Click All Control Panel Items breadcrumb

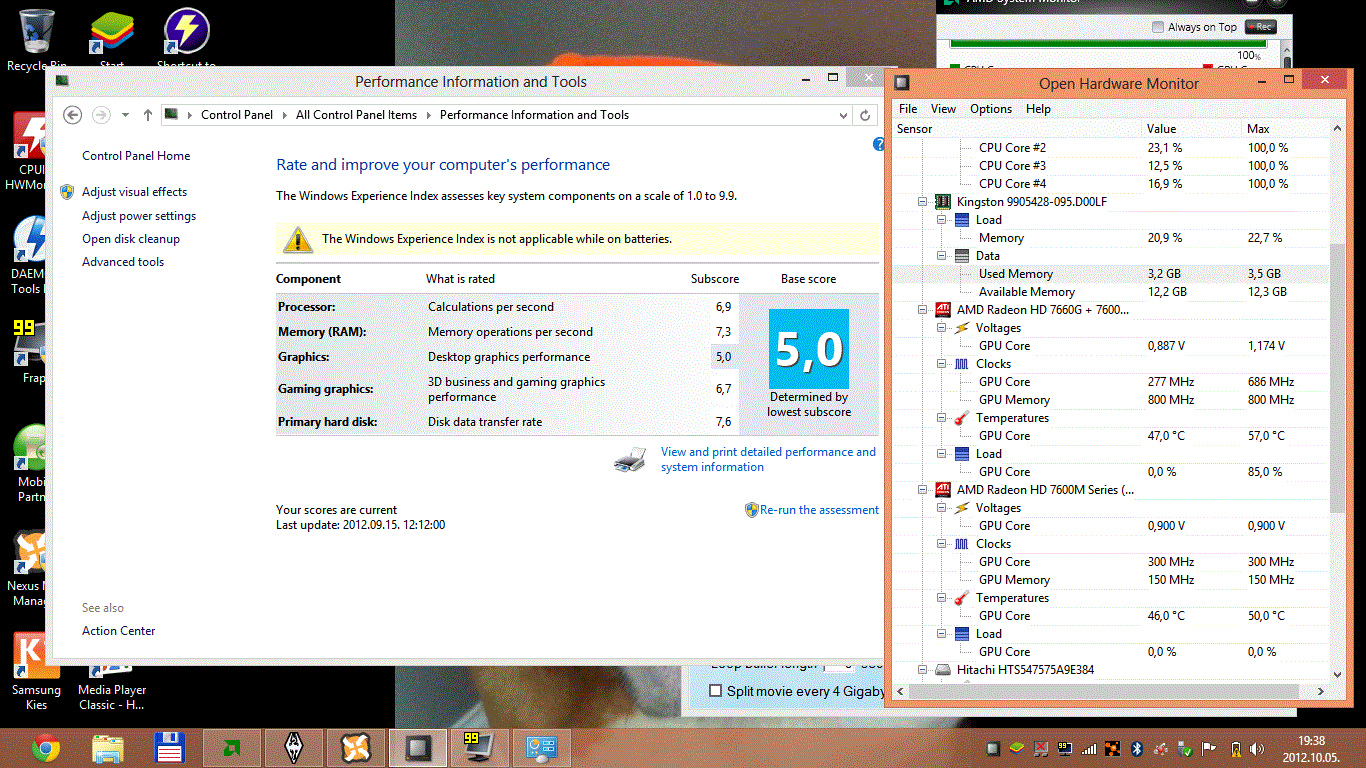(x=356, y=115)
